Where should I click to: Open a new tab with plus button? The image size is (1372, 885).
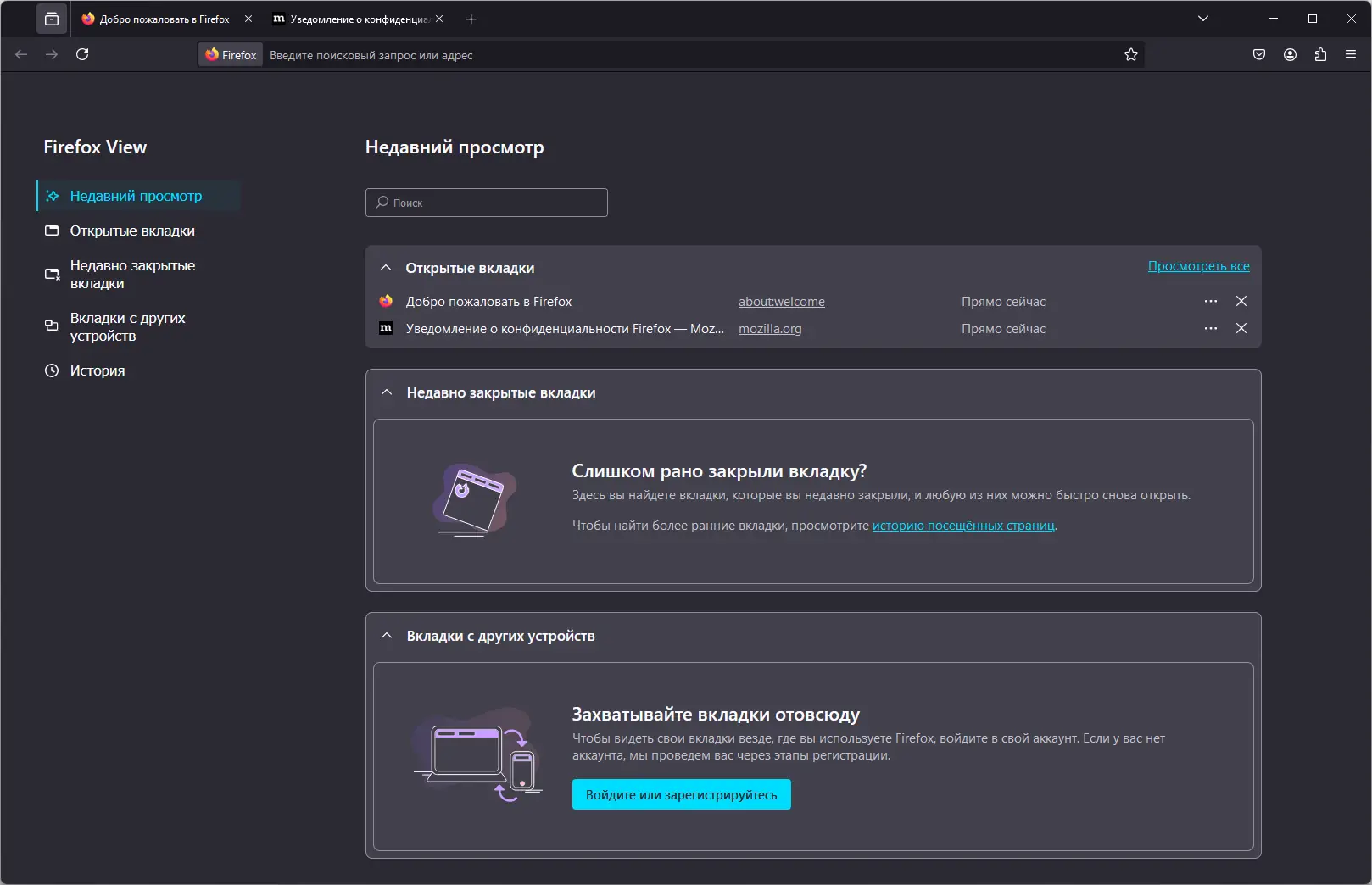click(x=471, y=19)
